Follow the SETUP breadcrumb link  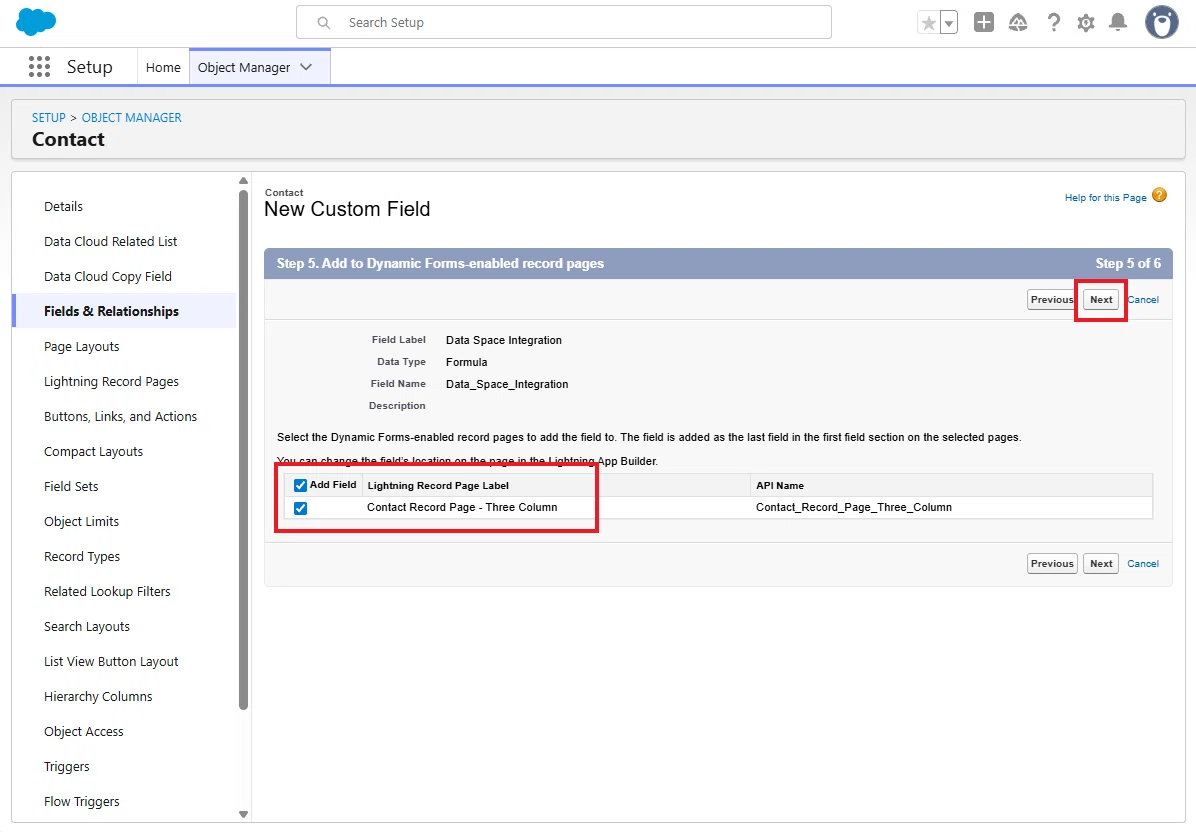pos(49,117)
